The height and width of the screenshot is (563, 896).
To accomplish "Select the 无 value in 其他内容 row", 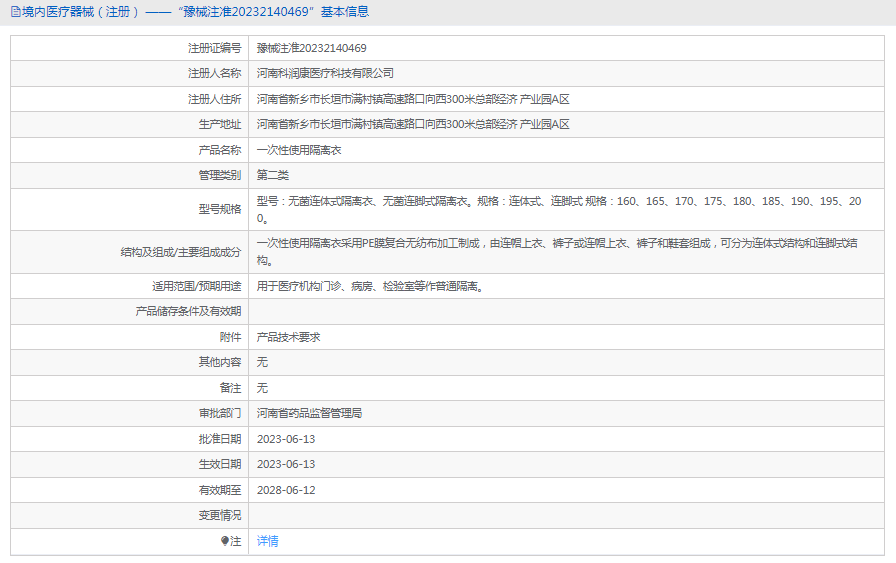I will [262, 362].
